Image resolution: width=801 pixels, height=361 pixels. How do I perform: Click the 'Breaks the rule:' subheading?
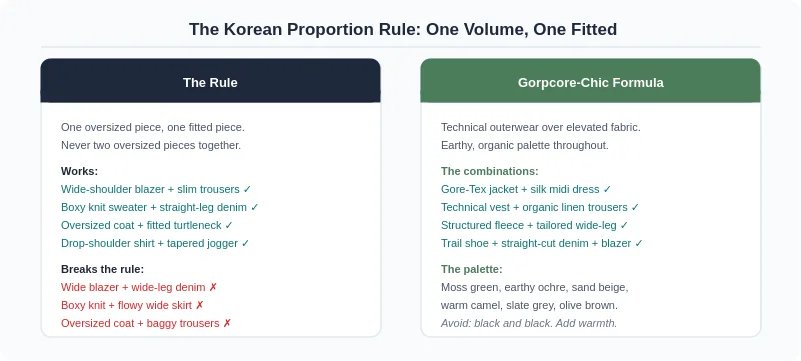(x=103, y=269)
